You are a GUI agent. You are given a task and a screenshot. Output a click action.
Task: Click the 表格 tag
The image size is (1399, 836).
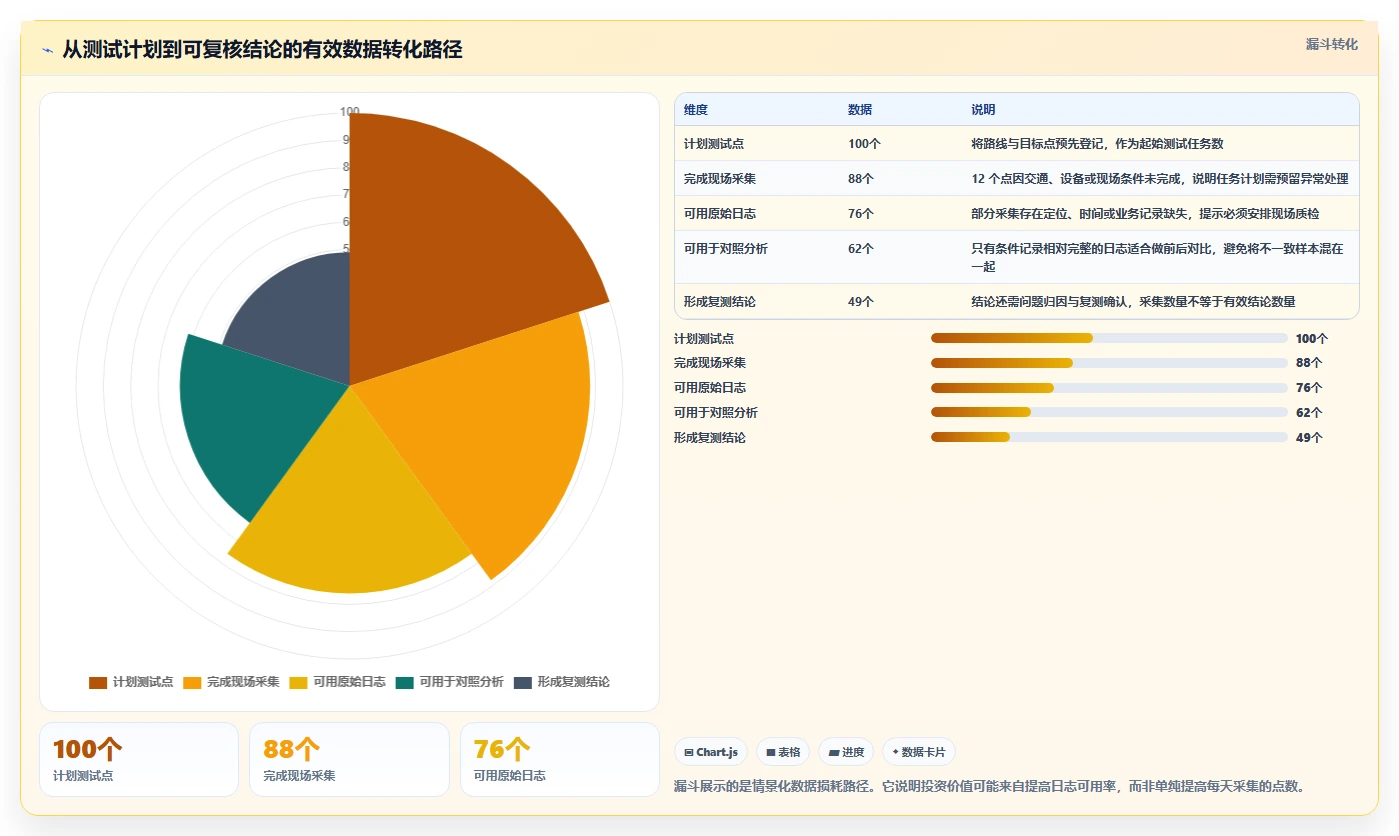coord(783,752)
